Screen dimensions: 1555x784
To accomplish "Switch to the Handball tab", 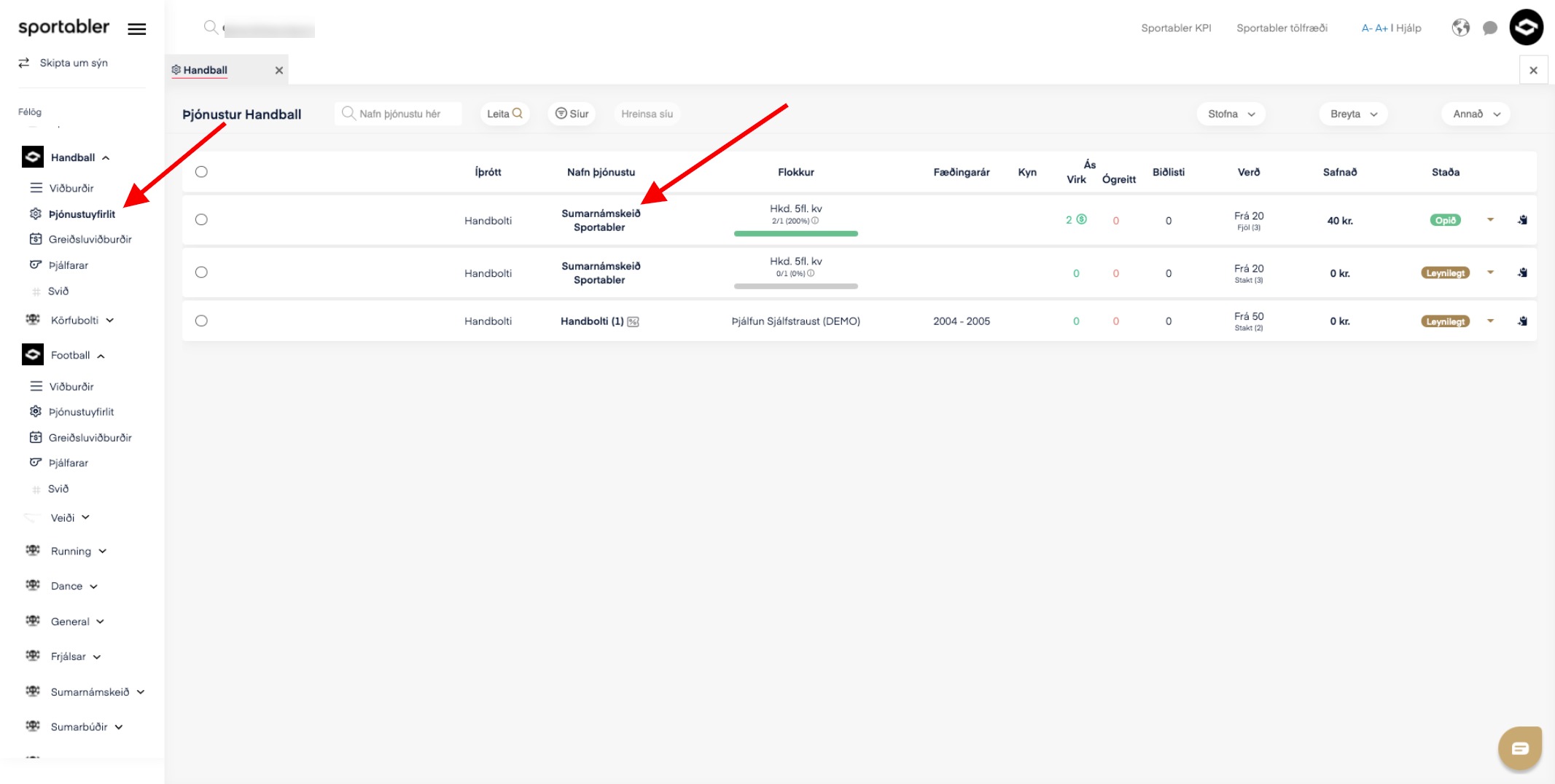I will point(206,70).
